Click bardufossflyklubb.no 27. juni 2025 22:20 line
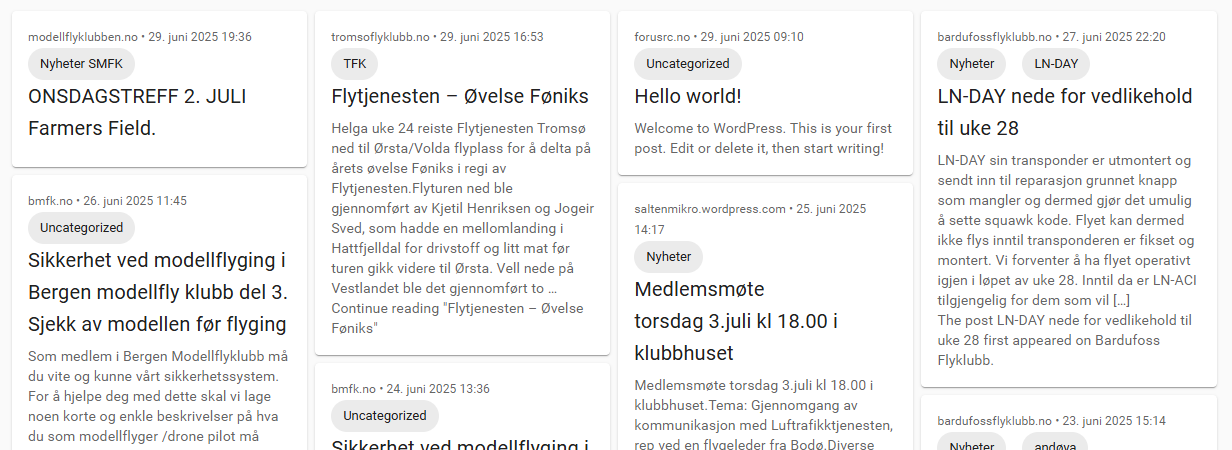1232x450 pixels. coord(1052,37)
